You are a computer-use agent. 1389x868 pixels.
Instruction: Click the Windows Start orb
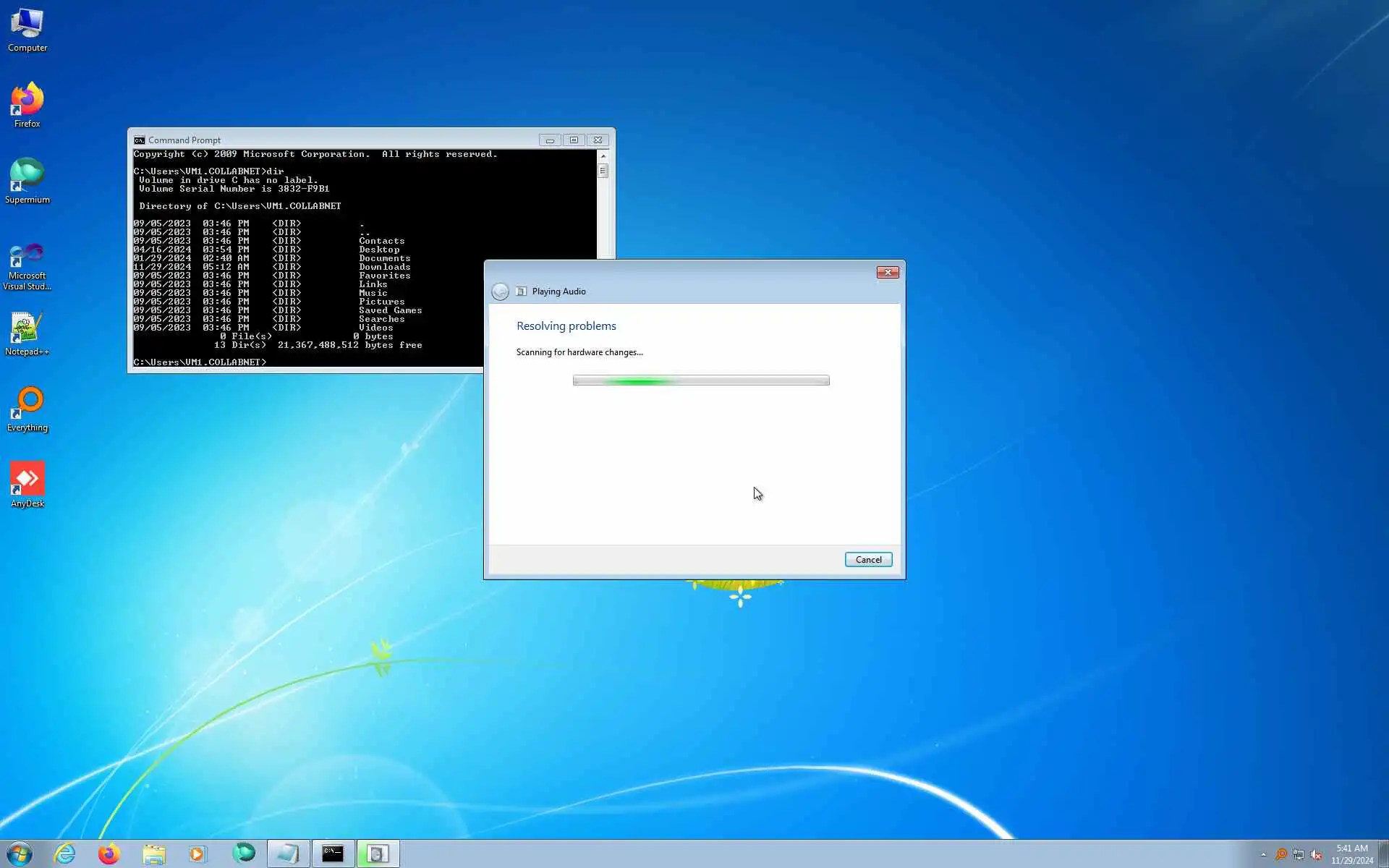20,854
